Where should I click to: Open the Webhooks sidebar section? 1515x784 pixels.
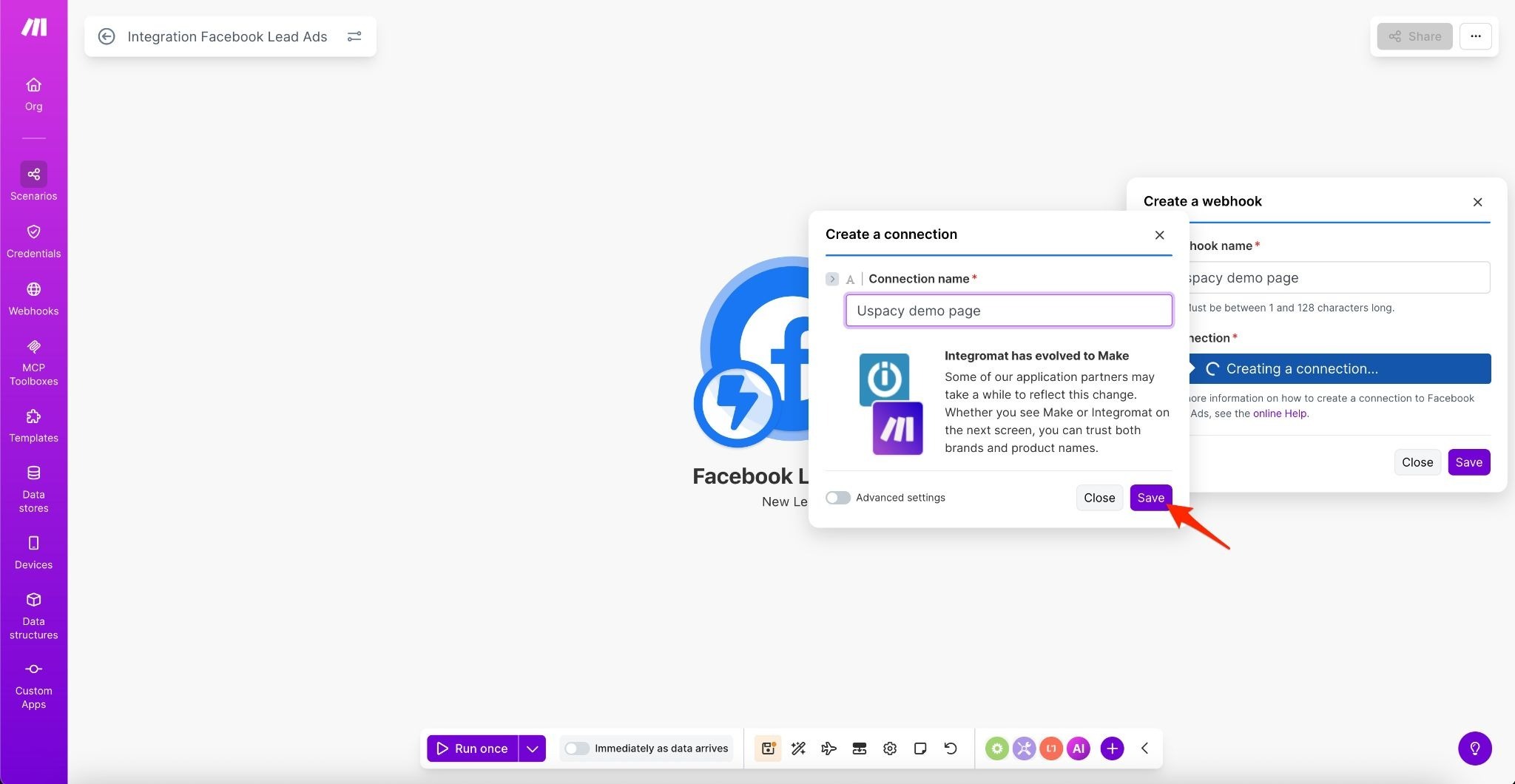[x=33, y=298]
